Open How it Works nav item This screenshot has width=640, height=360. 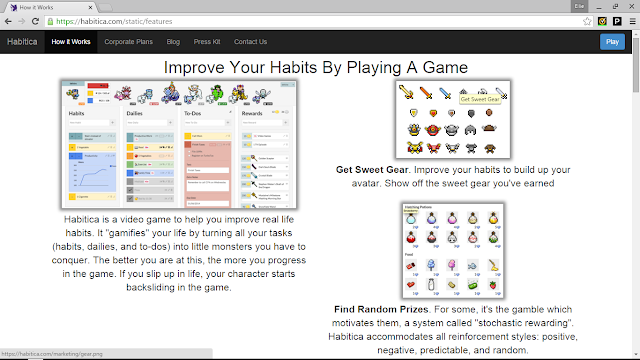click(71, 42)
